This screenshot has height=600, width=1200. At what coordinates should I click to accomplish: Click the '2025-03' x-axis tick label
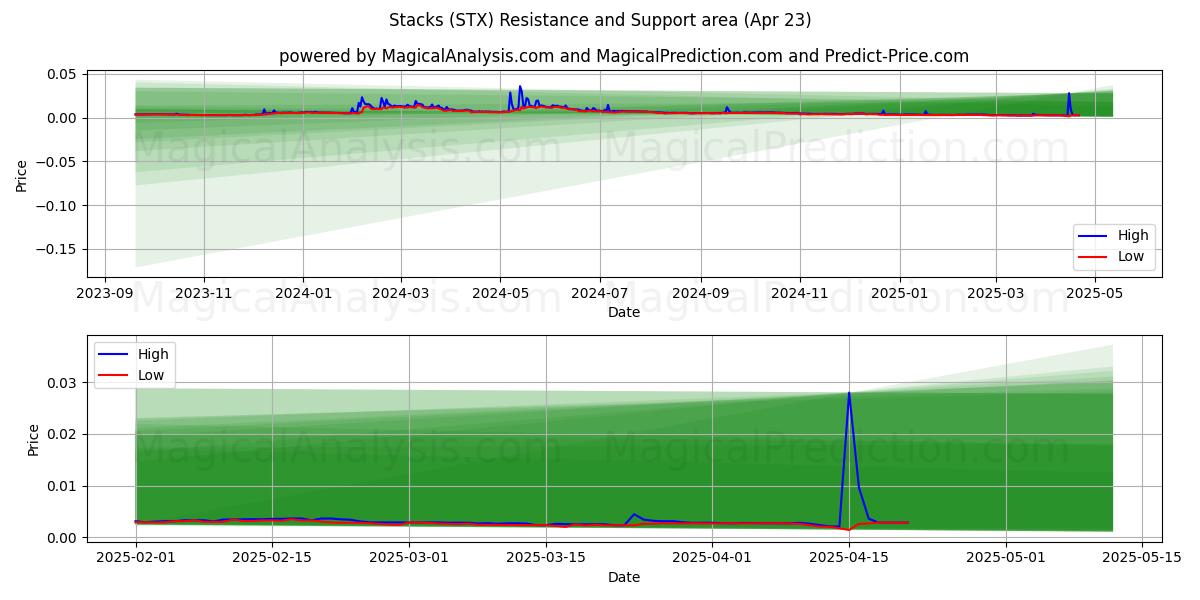coord(996,294)
